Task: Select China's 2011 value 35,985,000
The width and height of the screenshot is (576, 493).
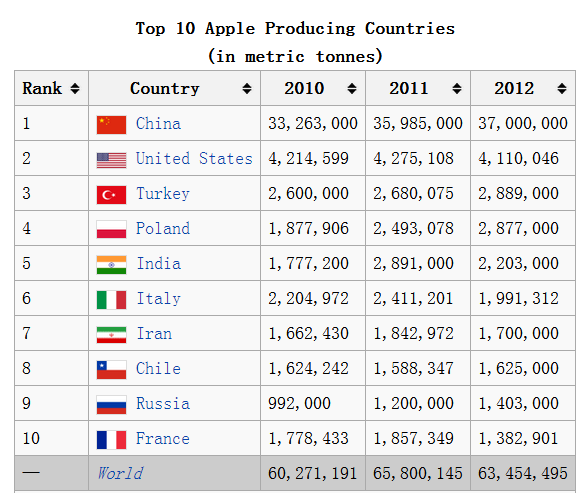Action: point(418,123)
